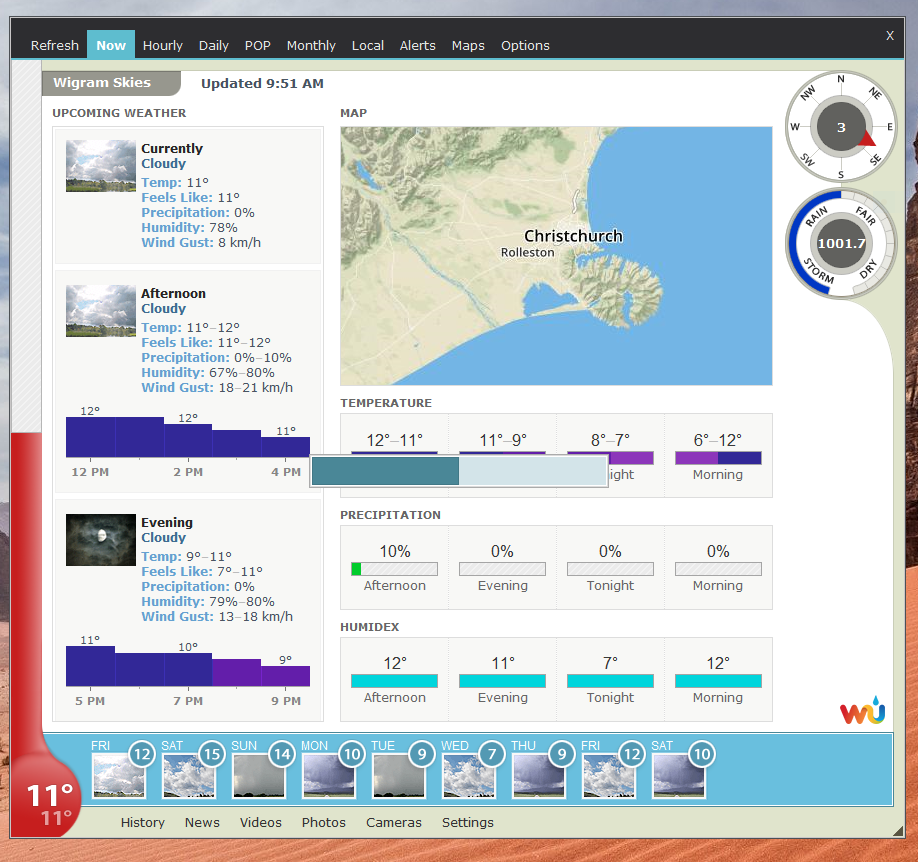918x862 pixels.
Task: Click the Wigram Skies location label
Action: click(102, 83)
